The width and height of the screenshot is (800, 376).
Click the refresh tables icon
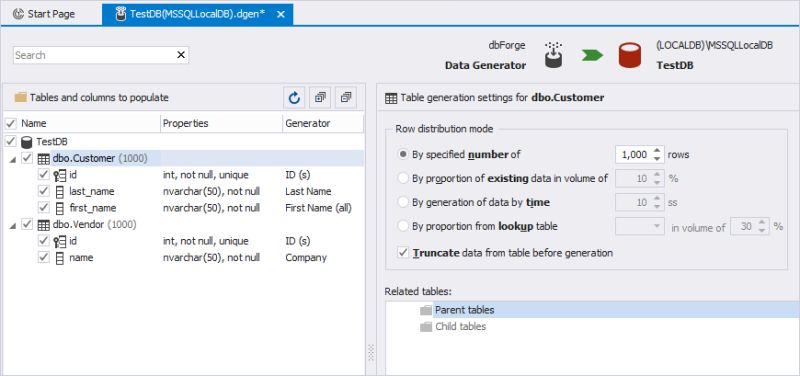coord(294,97)
